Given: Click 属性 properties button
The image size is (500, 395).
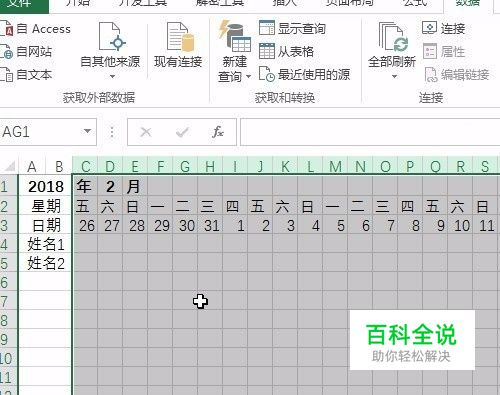Looking at the screenshot, I should [444, 52].
